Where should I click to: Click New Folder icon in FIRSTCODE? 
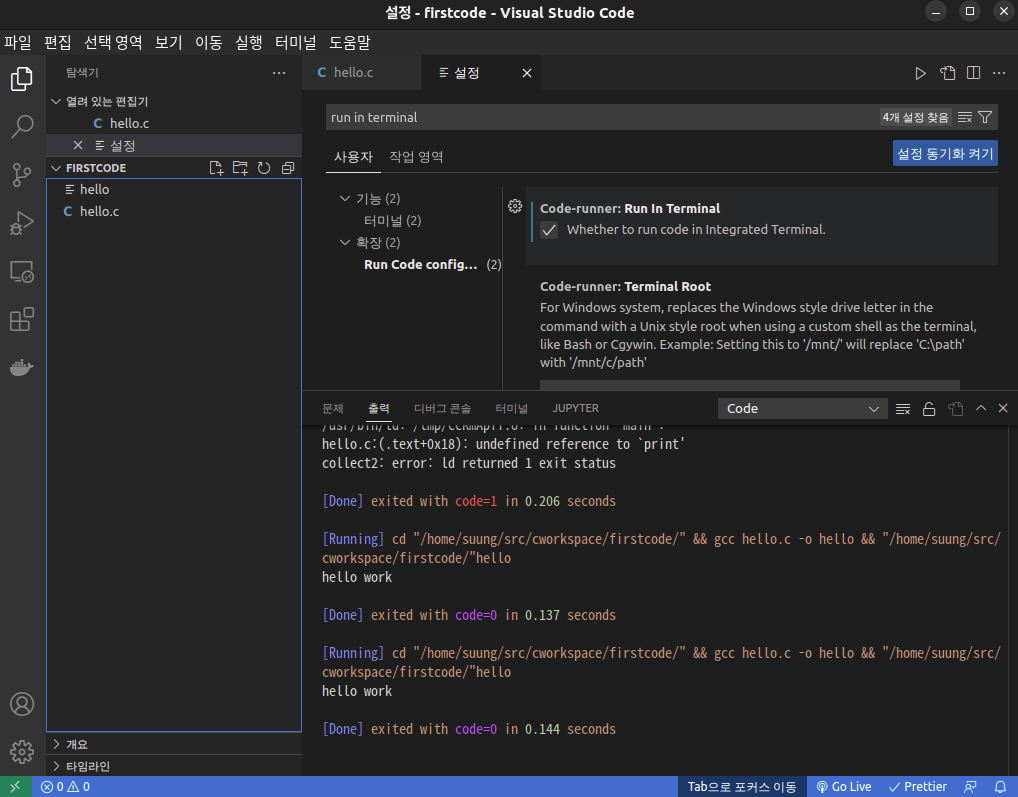(240, 168)
